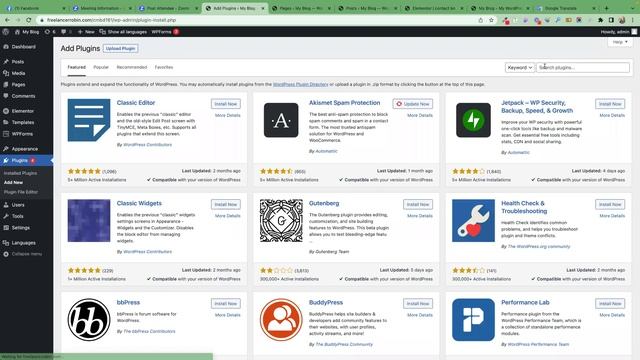Screen dimensions: 640x360
Task: Switch to the Popular tab
Action: [101, 67]
